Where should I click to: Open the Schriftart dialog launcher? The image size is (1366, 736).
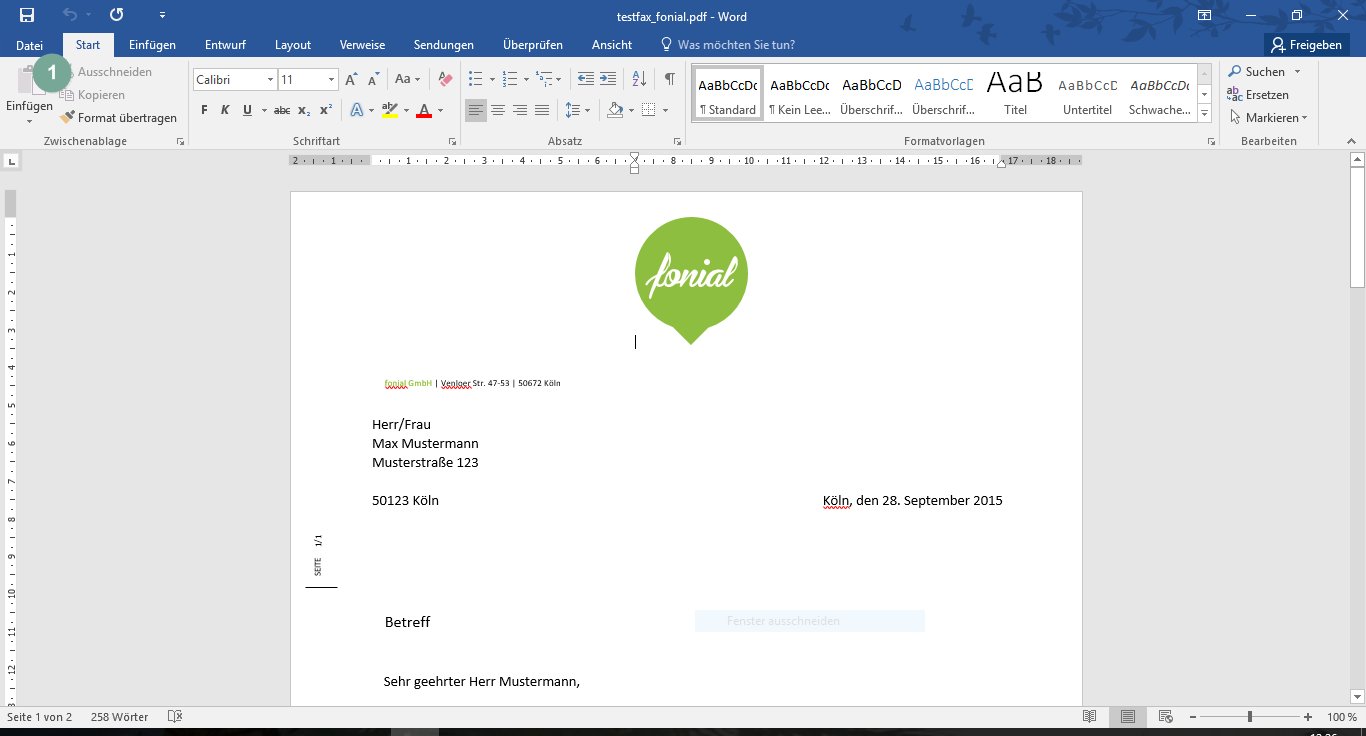tap(453, 142)
